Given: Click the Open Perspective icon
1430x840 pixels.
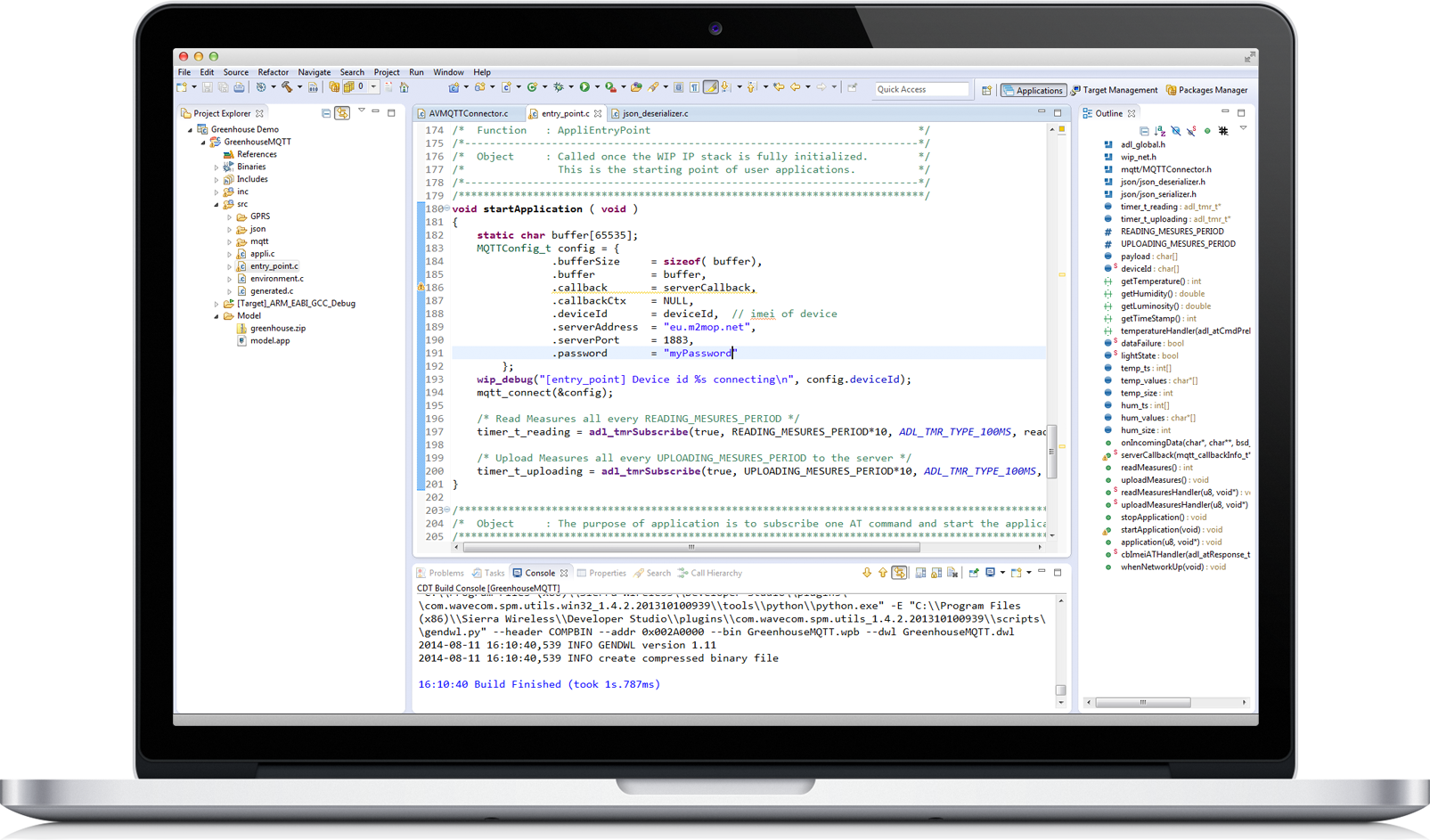Looking at the screenshot, I should tap(986, 90).
